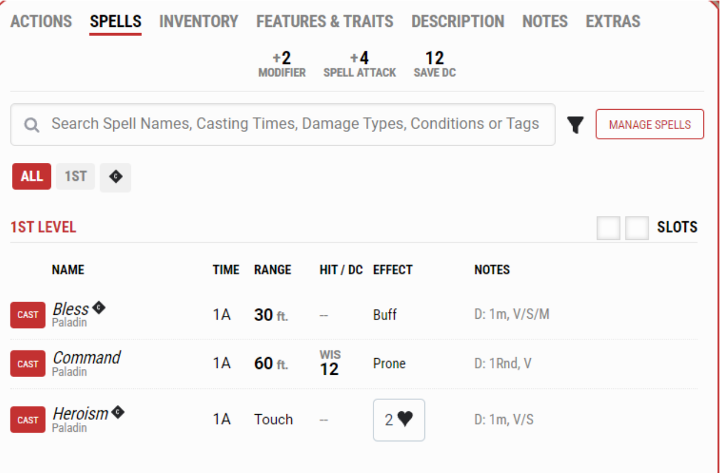Image resolution: width=720 pixels, height=473 pixels.
Task: Click Command notes D: 1Rnd, V
Action: (x=503, y=364)
